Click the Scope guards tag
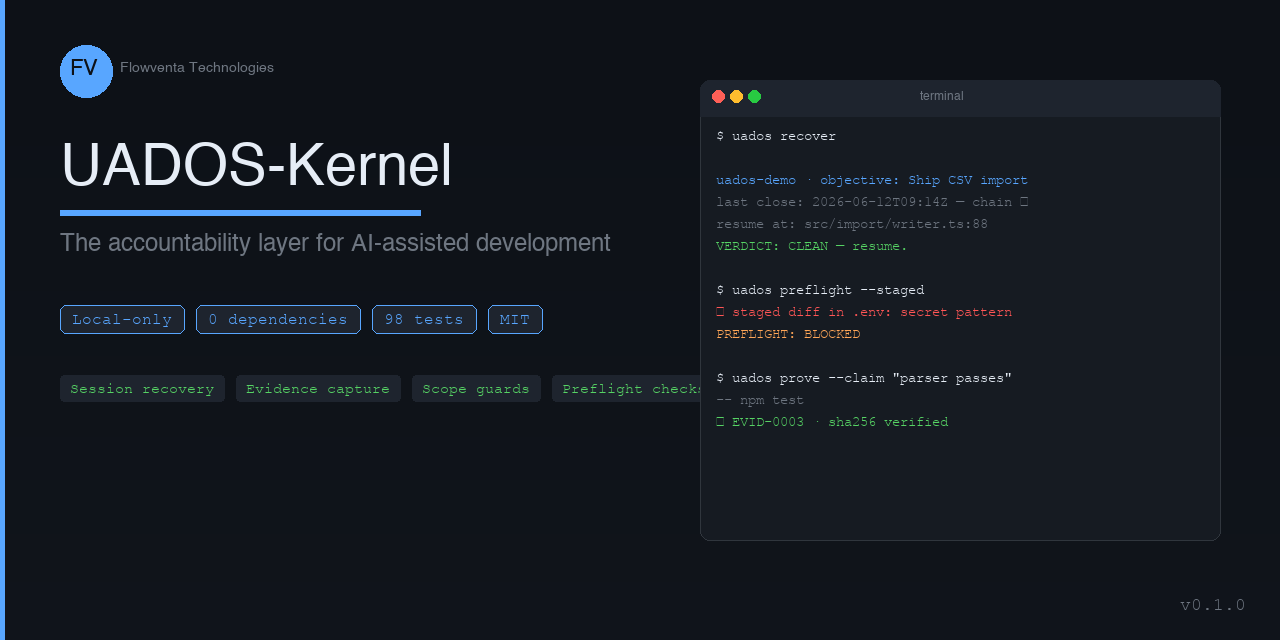Image resolution: width=1280 pixels, height=640 pixels. (476, 389)
